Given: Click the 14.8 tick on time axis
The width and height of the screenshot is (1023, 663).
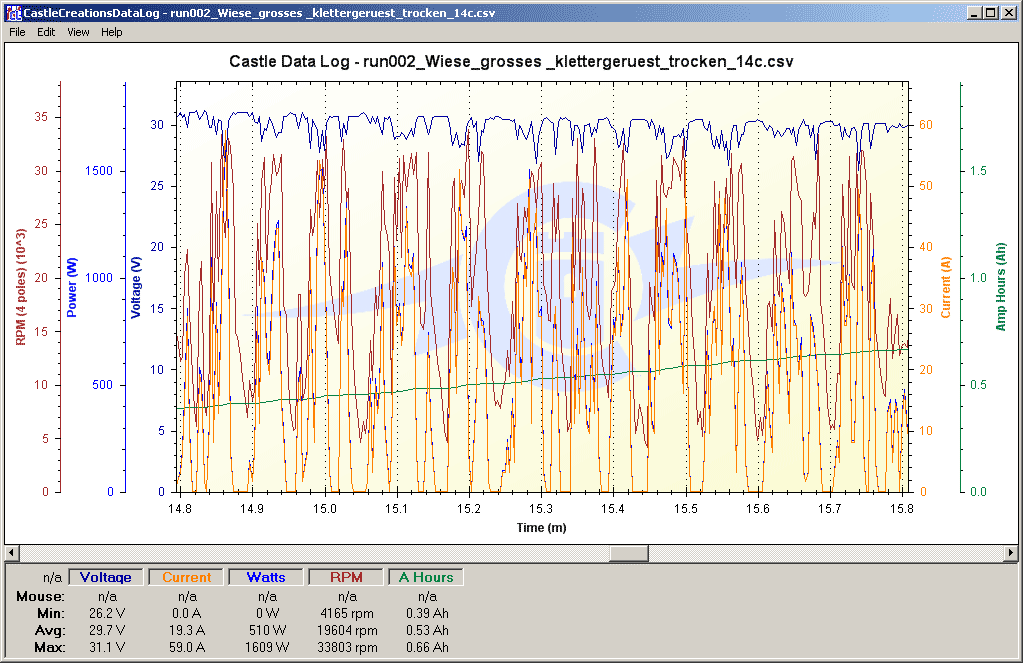Looking at the screenshot, I should coord(180,509).
